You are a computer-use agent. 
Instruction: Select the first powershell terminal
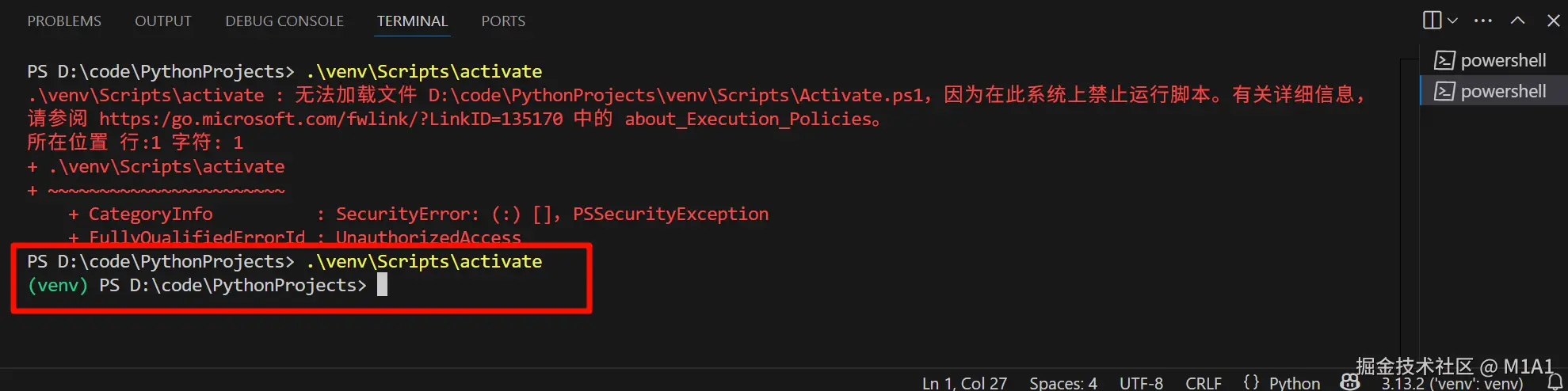click(x=1502, y=60)
